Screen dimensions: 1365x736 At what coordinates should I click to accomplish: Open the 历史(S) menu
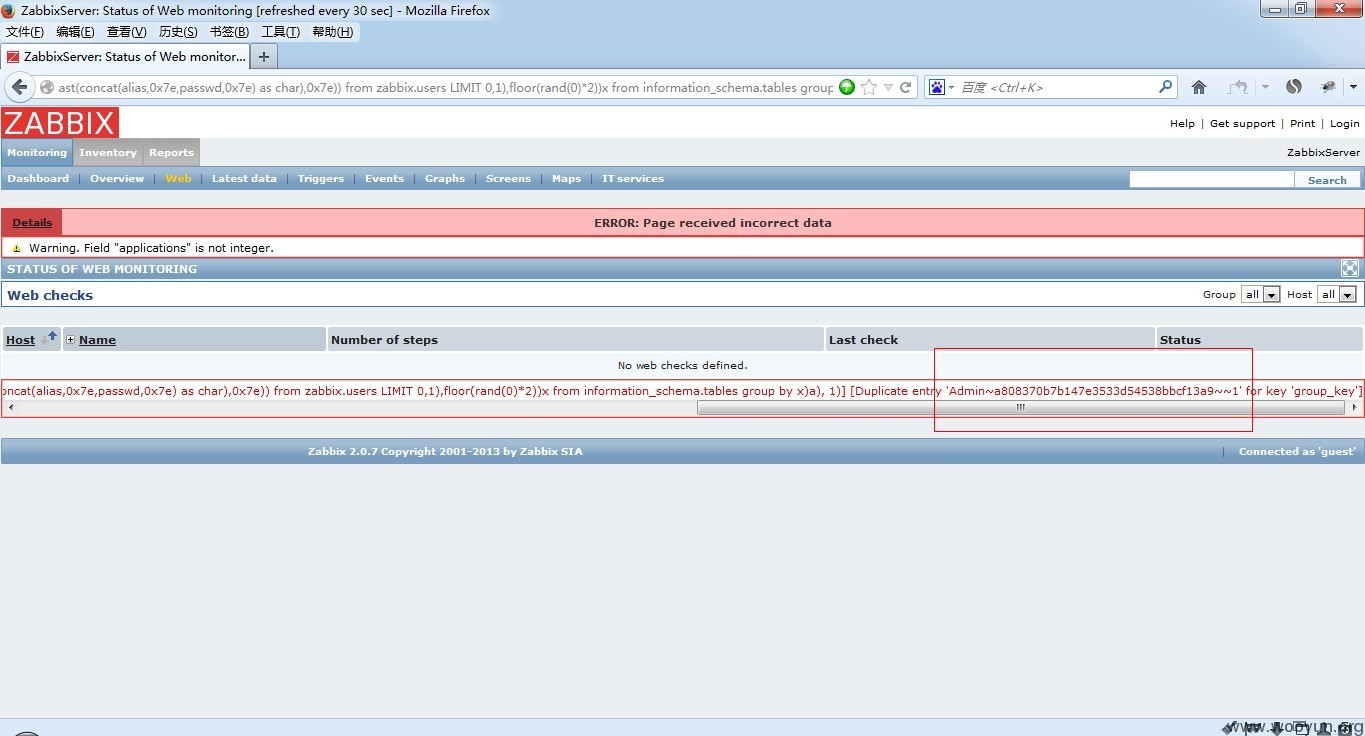point(178,32)
